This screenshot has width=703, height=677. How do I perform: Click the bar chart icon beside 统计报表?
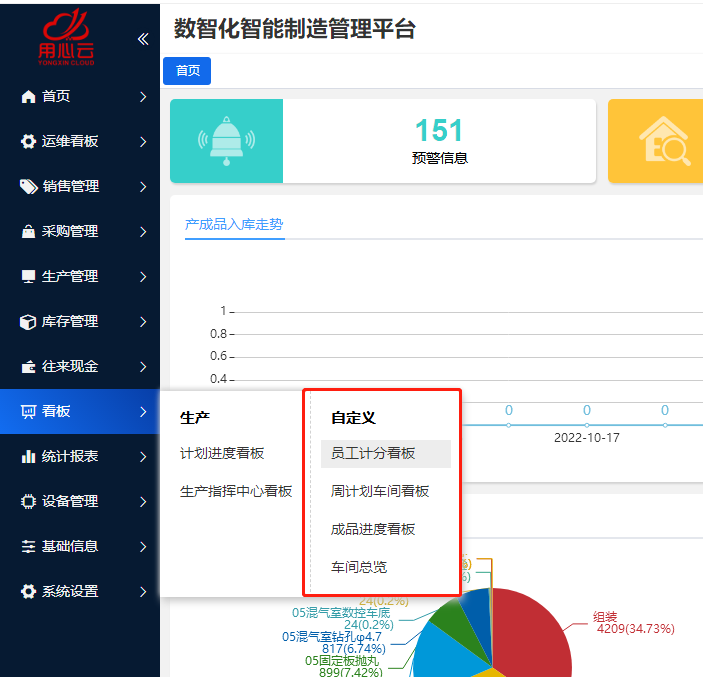[28, 456]
